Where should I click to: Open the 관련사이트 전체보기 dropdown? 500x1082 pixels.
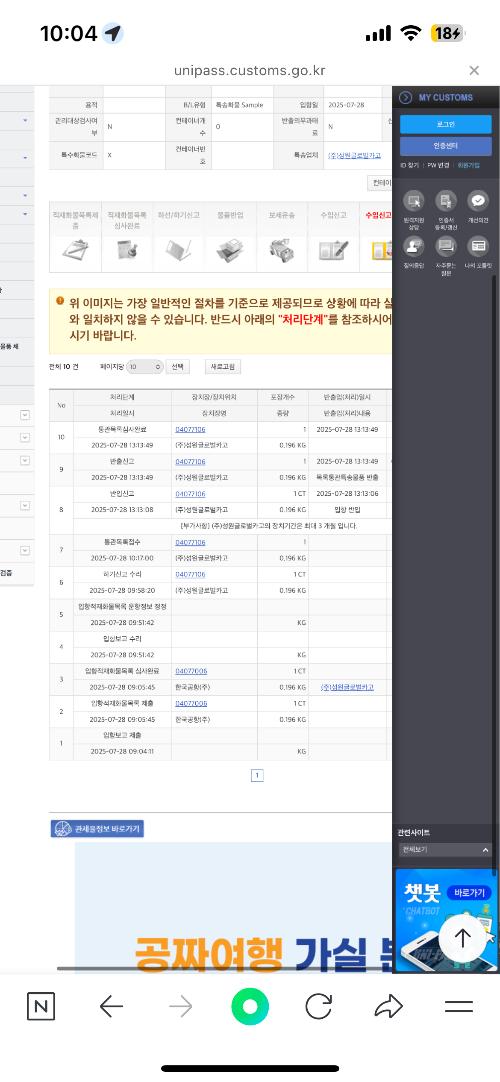(446, 850)
